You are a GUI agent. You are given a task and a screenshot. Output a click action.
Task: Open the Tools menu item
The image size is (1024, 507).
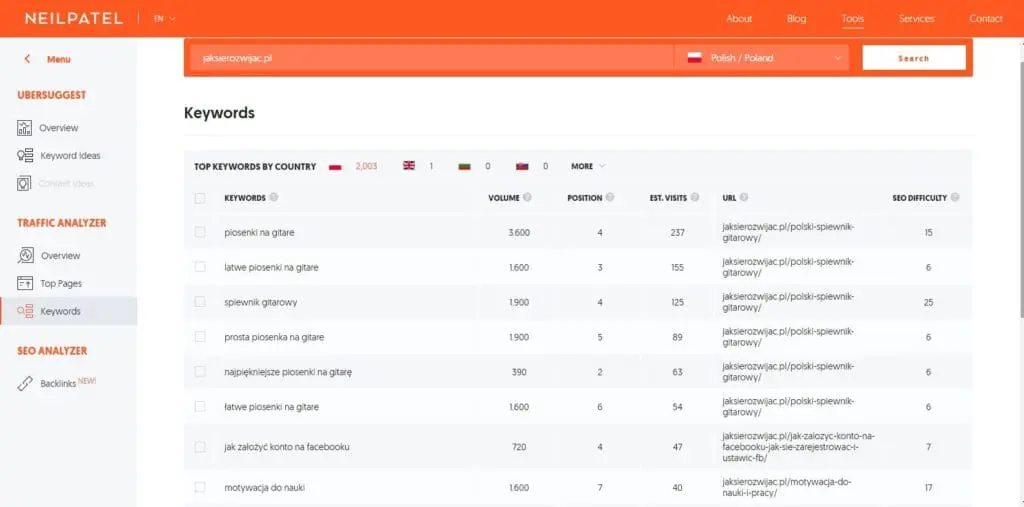coord(852,19)
